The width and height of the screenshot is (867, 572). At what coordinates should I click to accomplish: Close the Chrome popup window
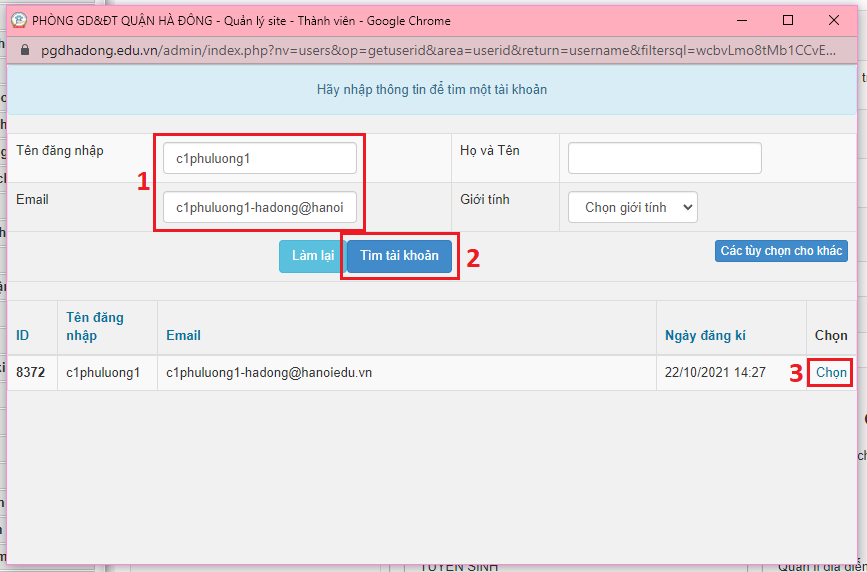point(834,20)
